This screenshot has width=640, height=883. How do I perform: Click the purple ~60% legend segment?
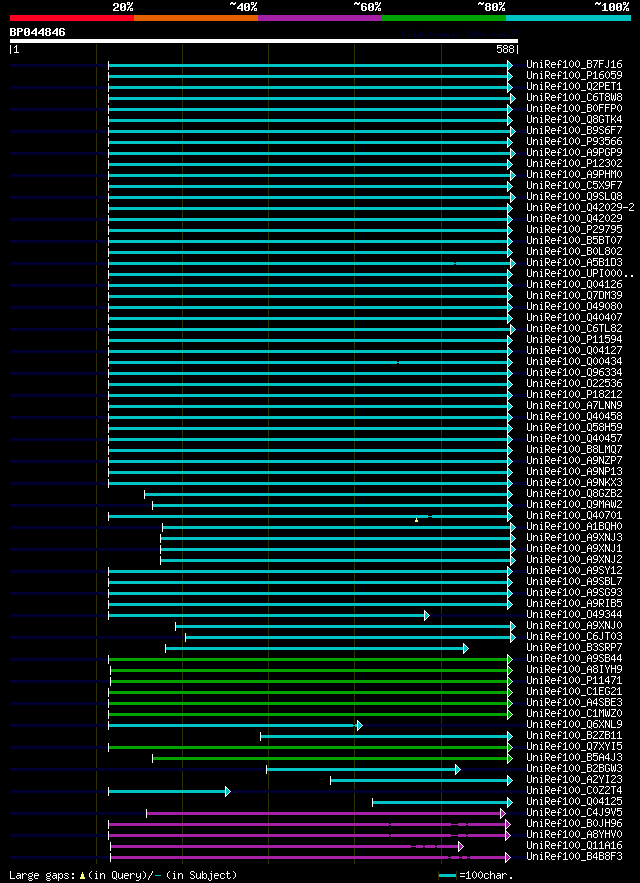[320, 18]
